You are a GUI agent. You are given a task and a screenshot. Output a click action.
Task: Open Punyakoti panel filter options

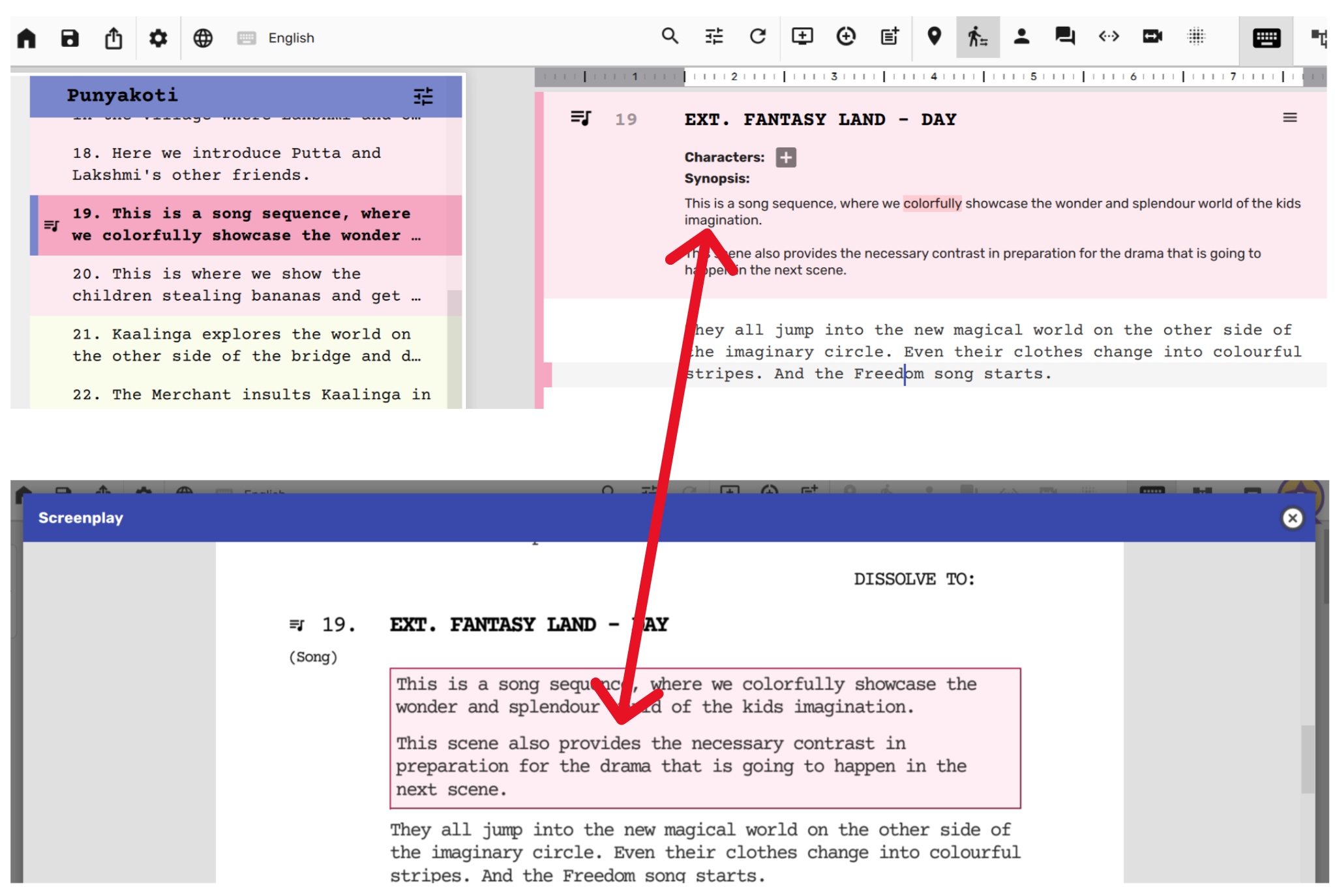pos(423,97)
